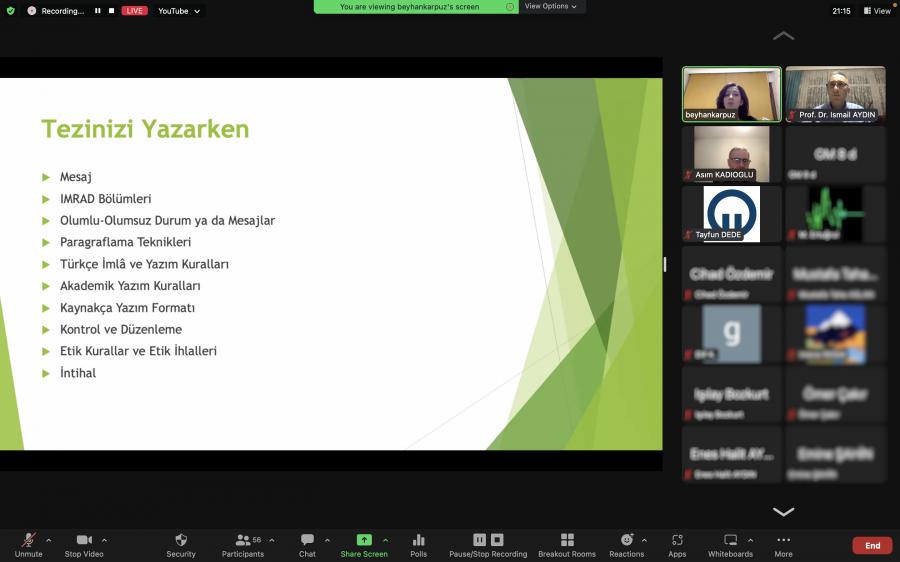900x562 pixels.
Task: Open the YouTube live stream menu
Action: coord(179,11)
